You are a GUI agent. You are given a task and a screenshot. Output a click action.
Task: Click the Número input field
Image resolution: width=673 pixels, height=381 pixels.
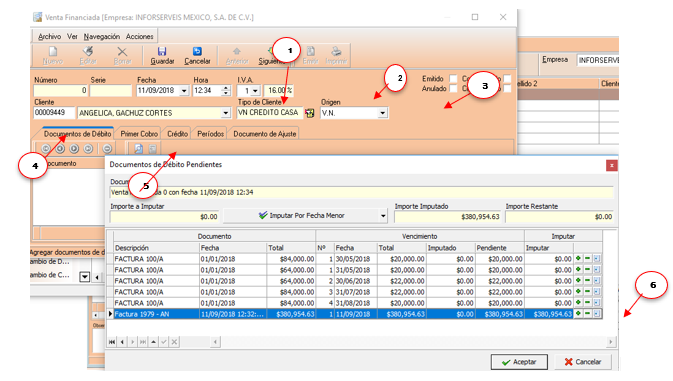pos(61,91)
